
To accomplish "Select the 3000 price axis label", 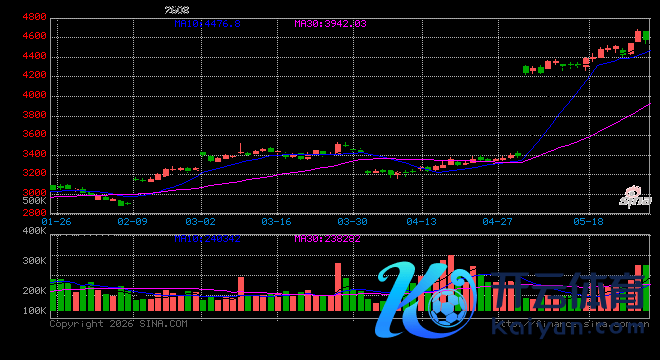I will tap(34, 193).
